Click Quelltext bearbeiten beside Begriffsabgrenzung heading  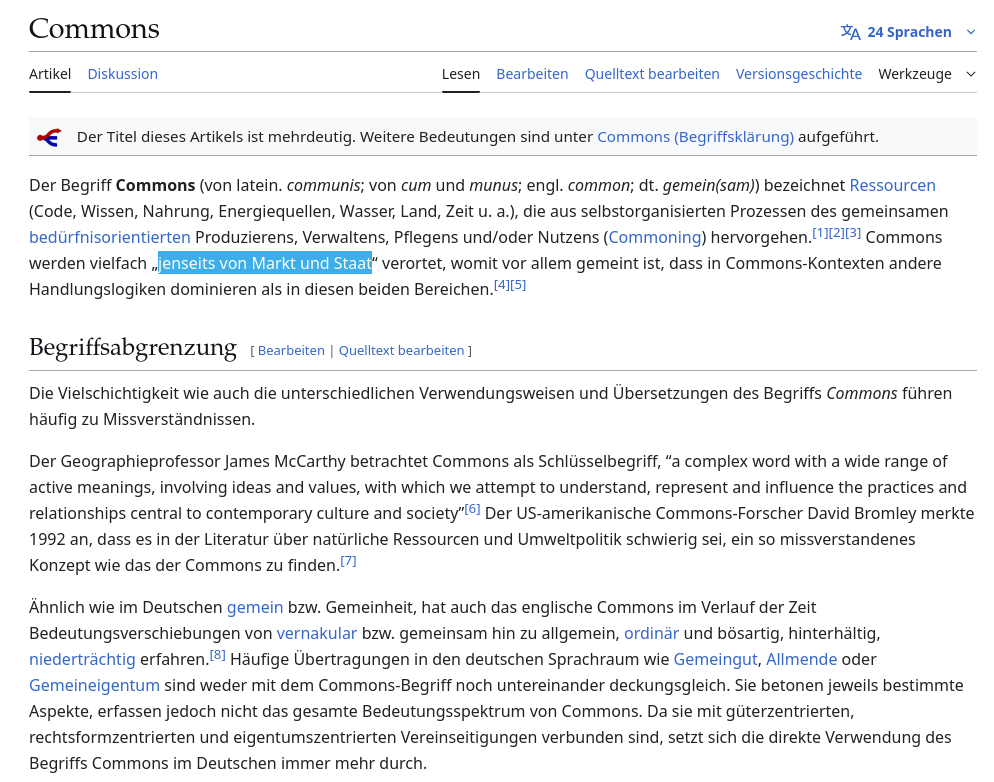(x=401, y=350)
